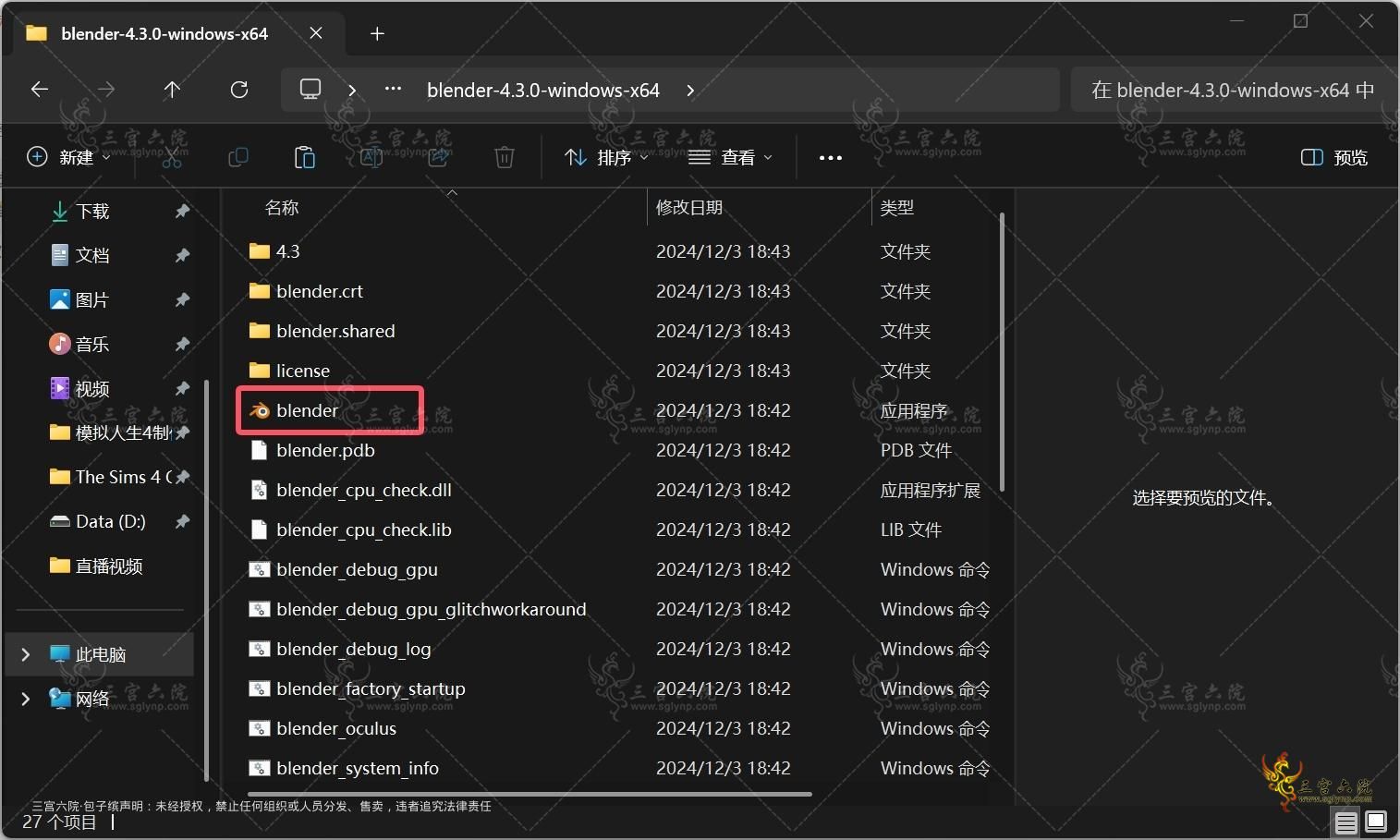Click the Paste clipboard icon
Image resolution: width=1400 pixels, height=840 pixels.
pos(305,157)
